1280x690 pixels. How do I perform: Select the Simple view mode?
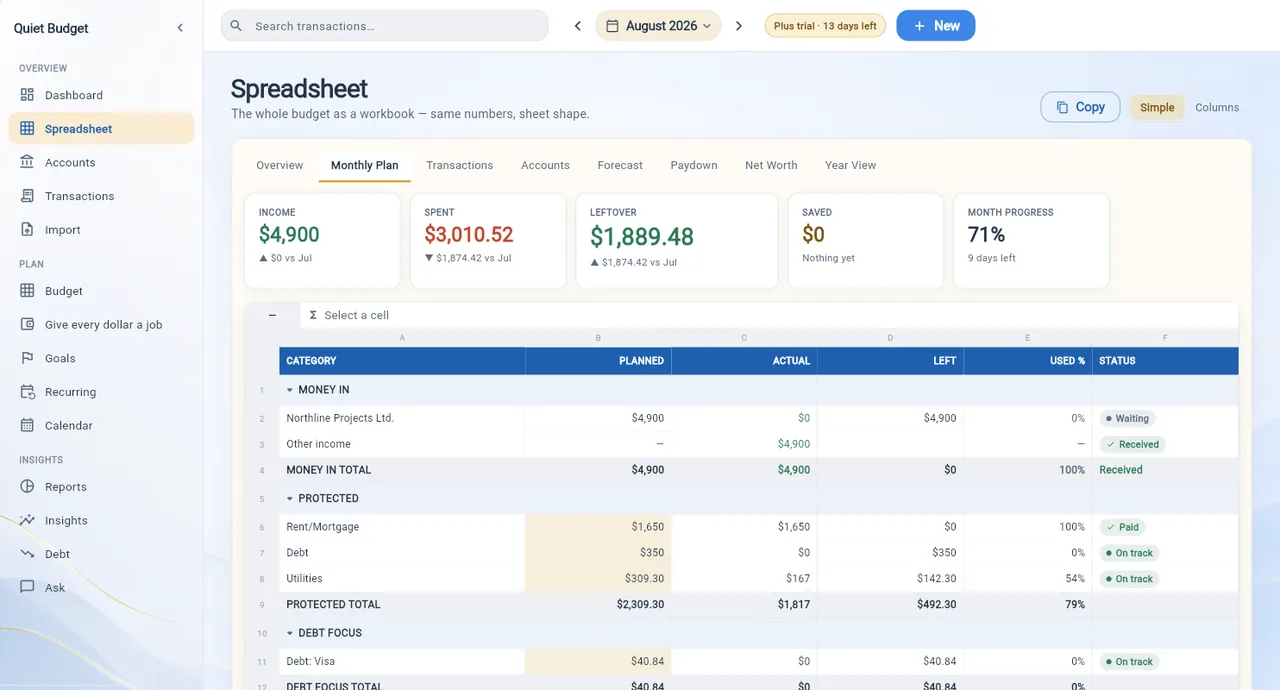[x=1157, y=107]
